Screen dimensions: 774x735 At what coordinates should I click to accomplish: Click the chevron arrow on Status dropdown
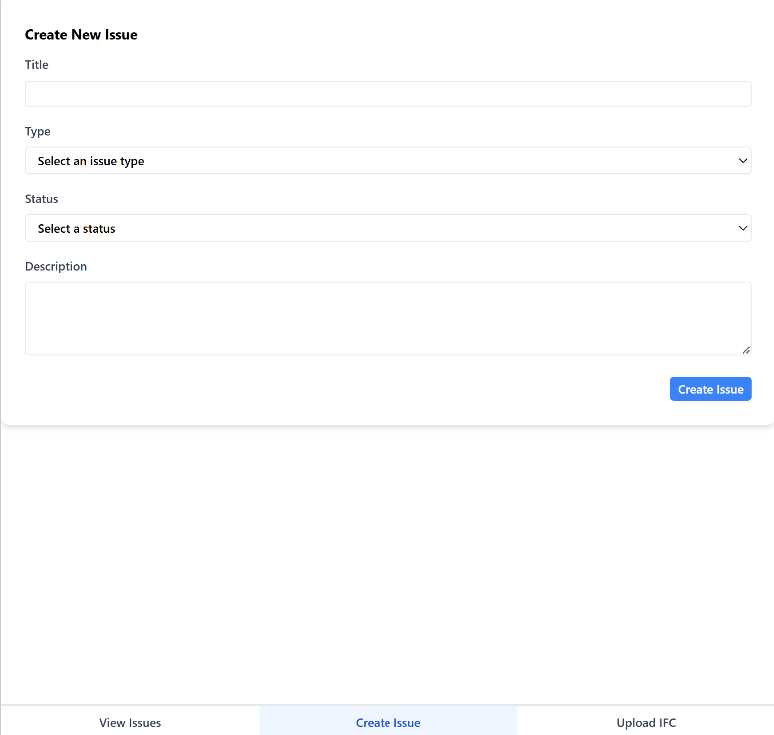coord(742,229)
